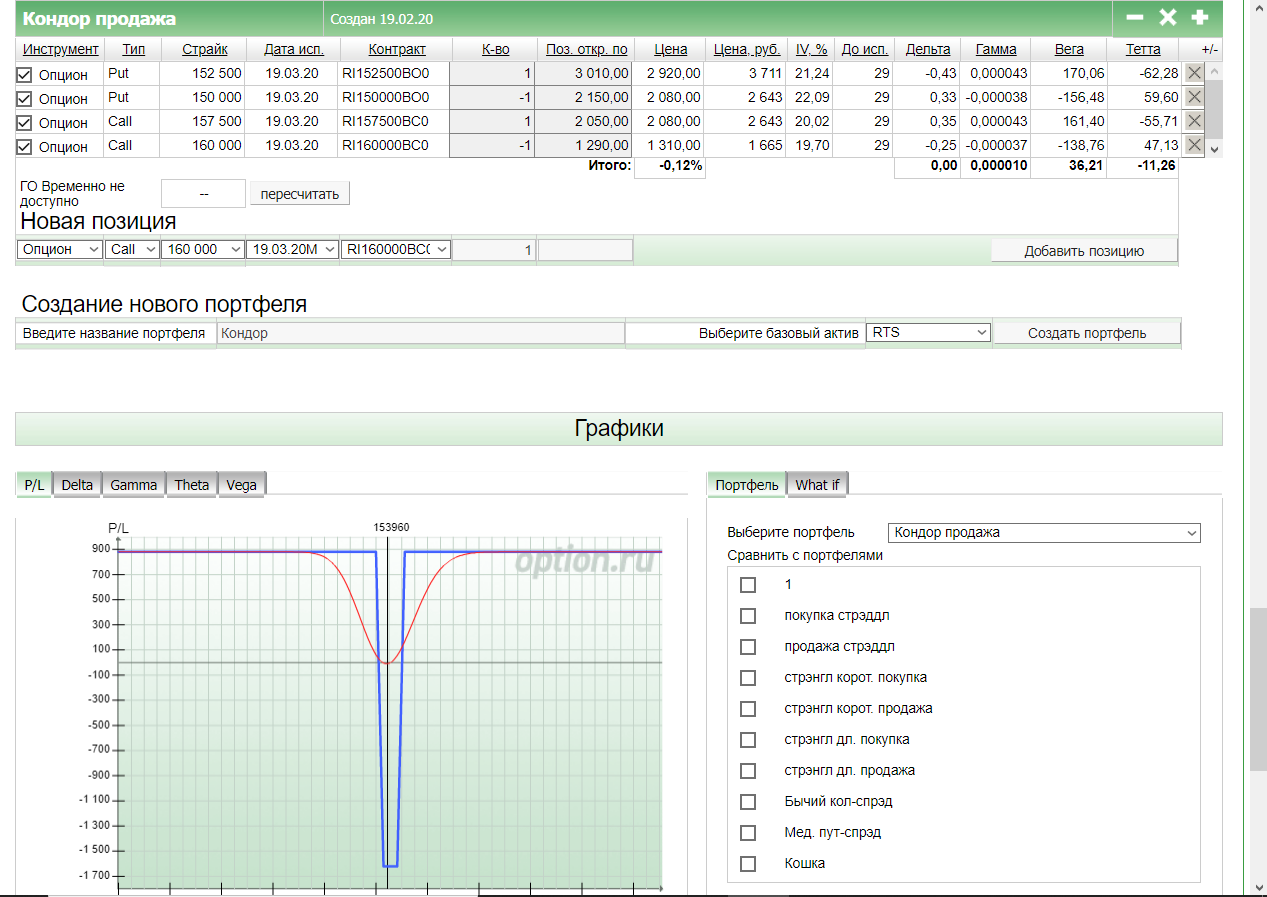Click the portfolio name input field
Screen dimensions: 1267x897
421,333
